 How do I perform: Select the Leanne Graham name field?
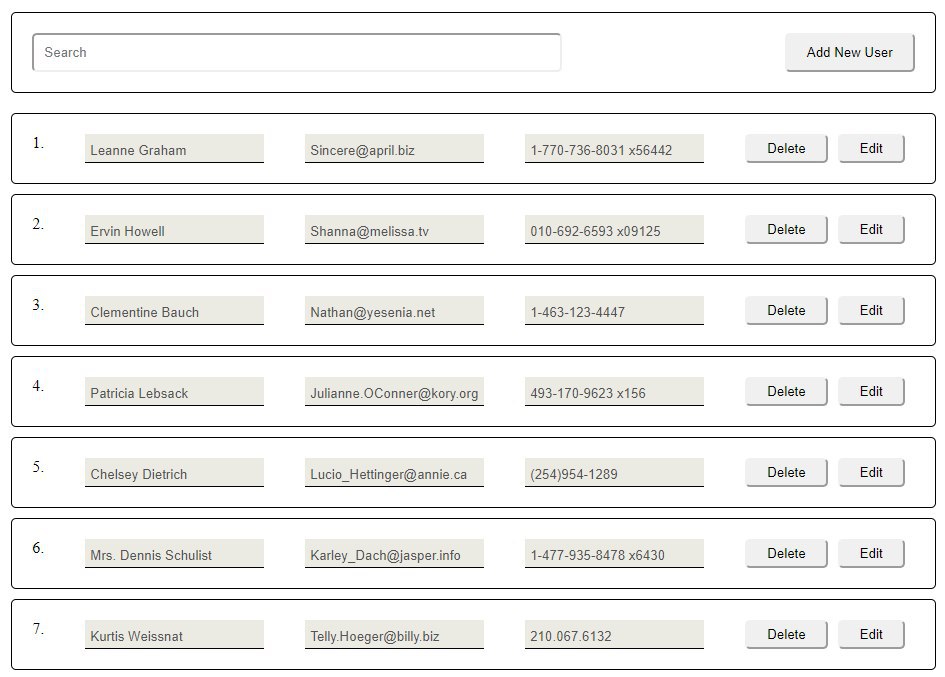coord(174,149)
